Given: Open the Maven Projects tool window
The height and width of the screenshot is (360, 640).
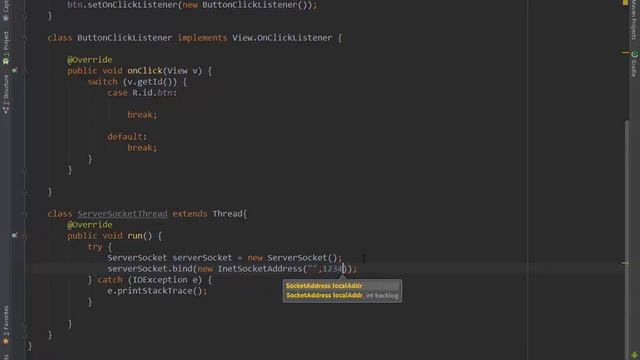Looking at the screenshot, I should tap(634, 20).
